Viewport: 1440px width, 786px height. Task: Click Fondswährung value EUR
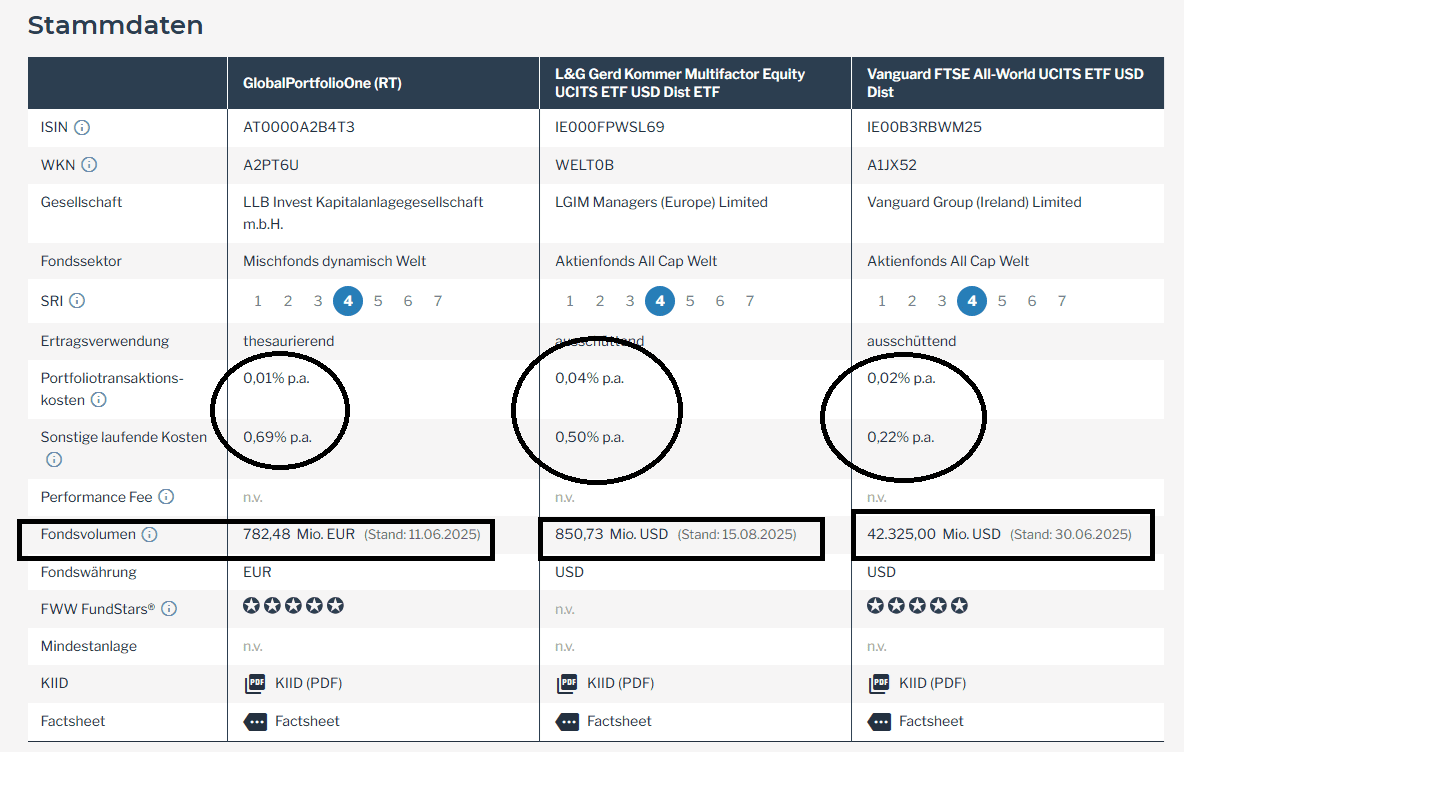tap(257, 572)
